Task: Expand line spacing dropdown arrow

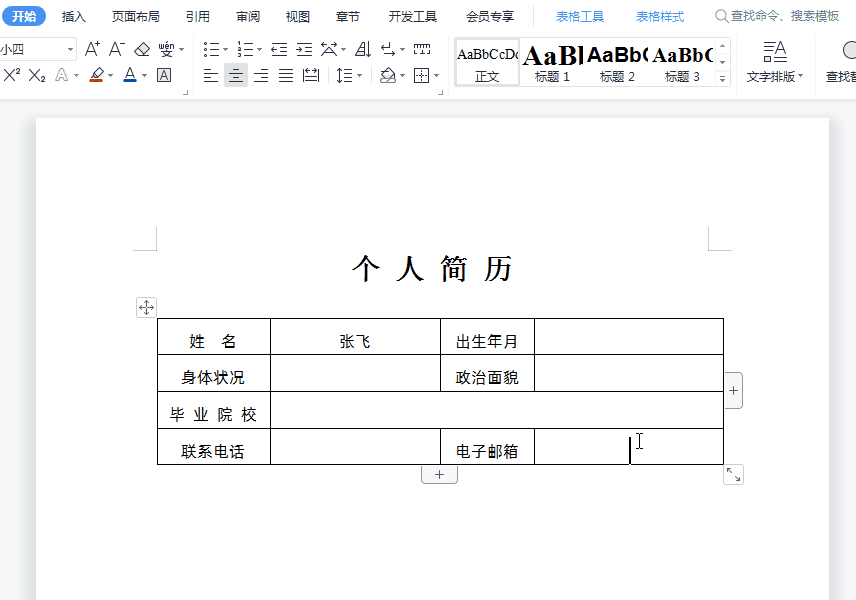Action: [x=359, y=75]
